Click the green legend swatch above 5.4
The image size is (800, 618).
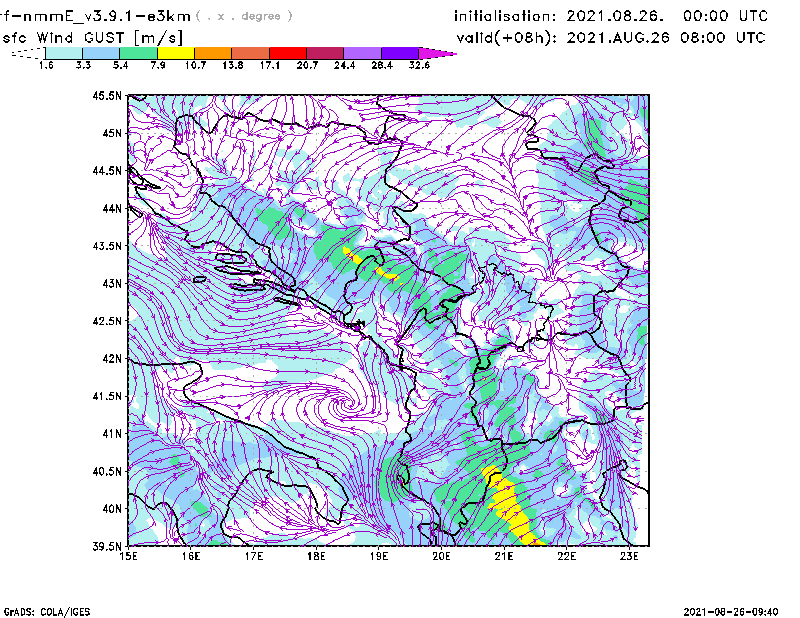[138, 53]
